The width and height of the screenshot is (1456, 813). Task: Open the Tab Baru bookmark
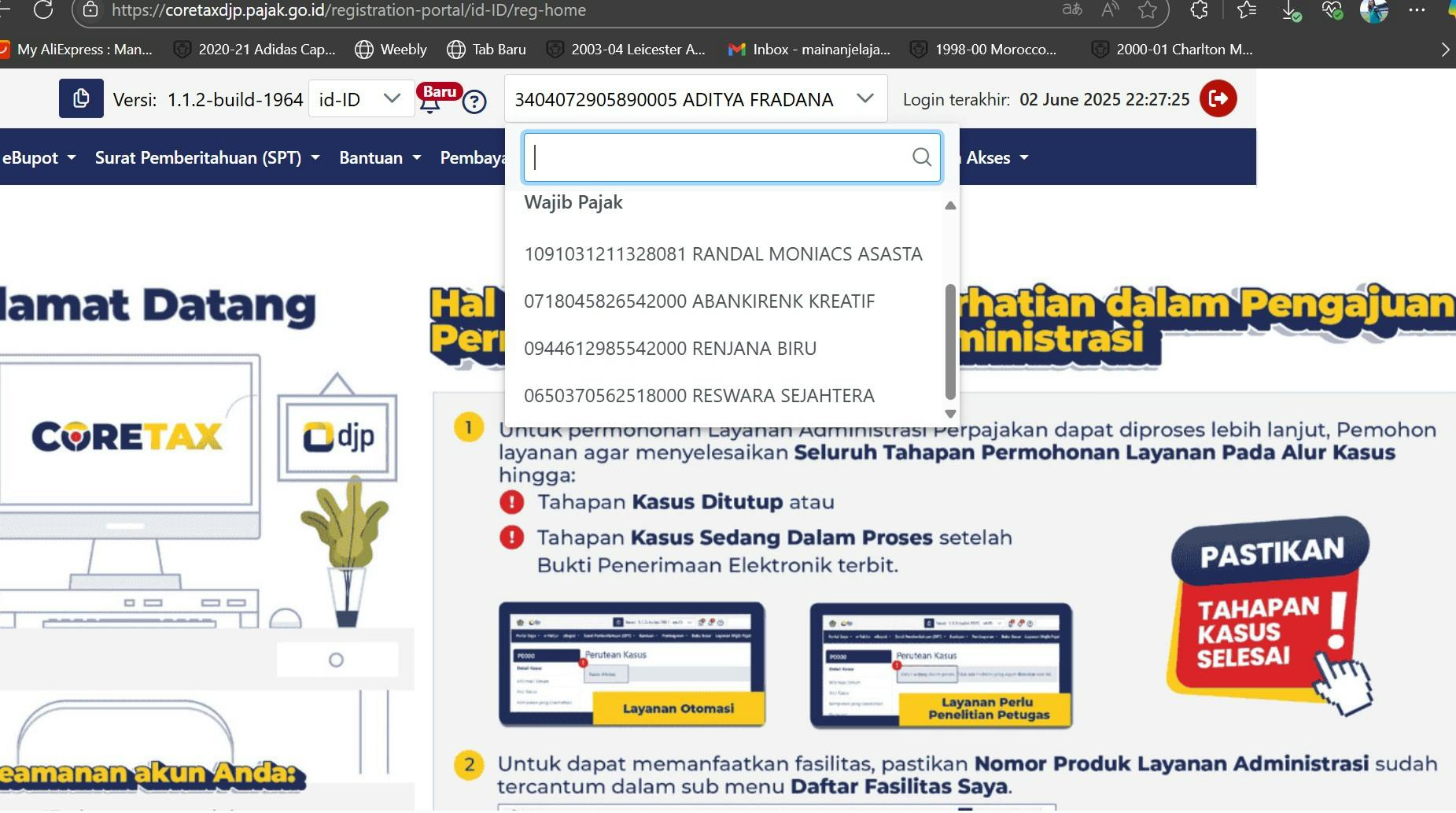click(x=487, y=50)
